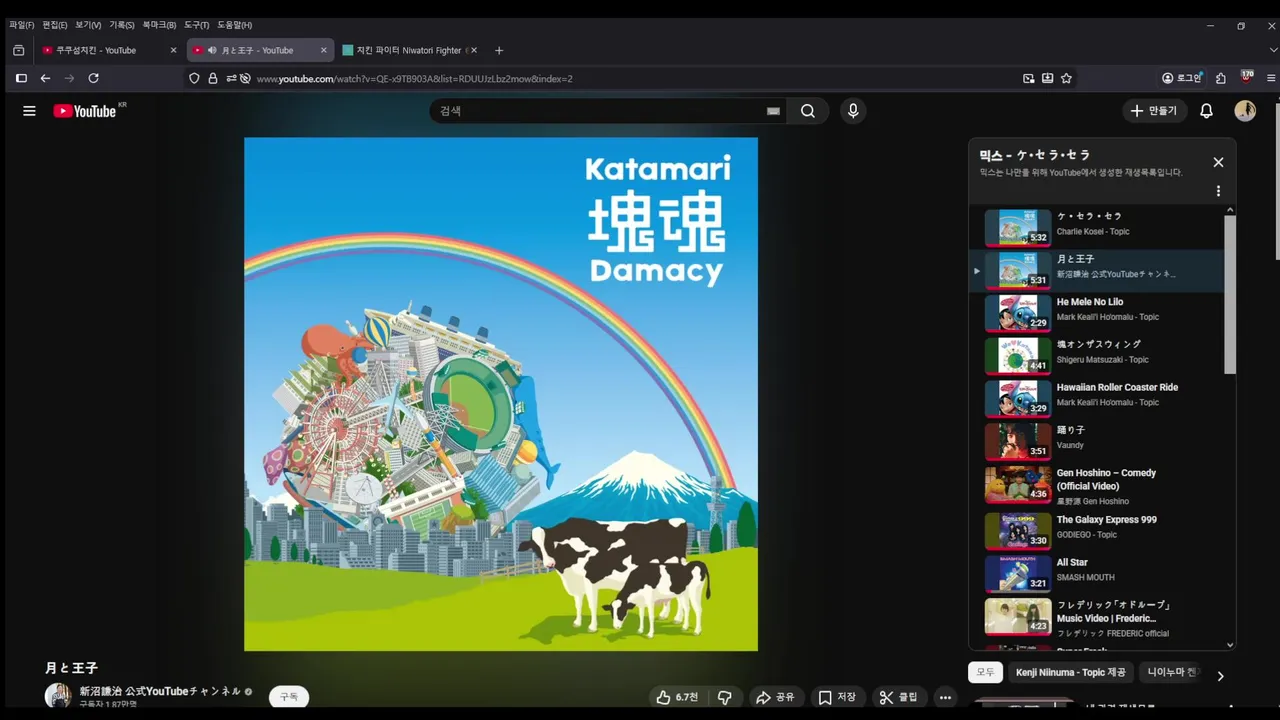Open the extensions puzzle icon
Image resolution: width=1280 pixels, height=720 pixels.
tap(1221, 78)
